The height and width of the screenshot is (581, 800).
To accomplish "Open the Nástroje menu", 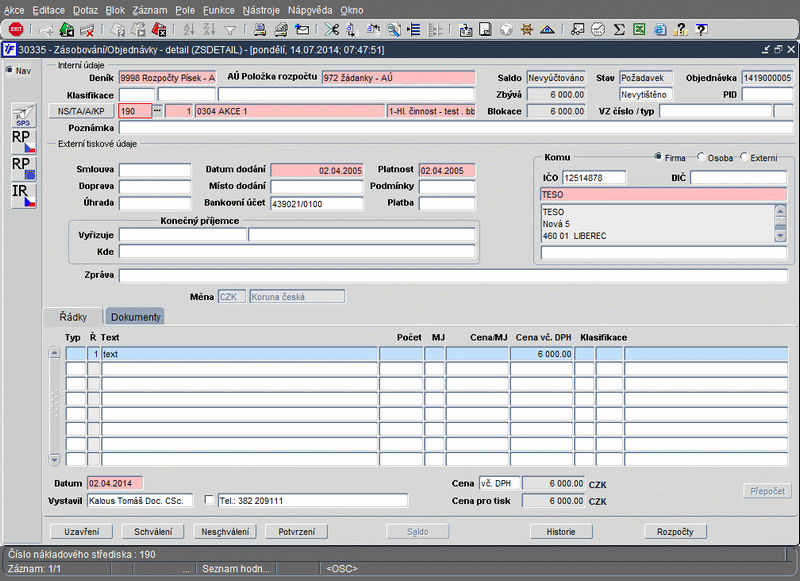I will 261,10.
